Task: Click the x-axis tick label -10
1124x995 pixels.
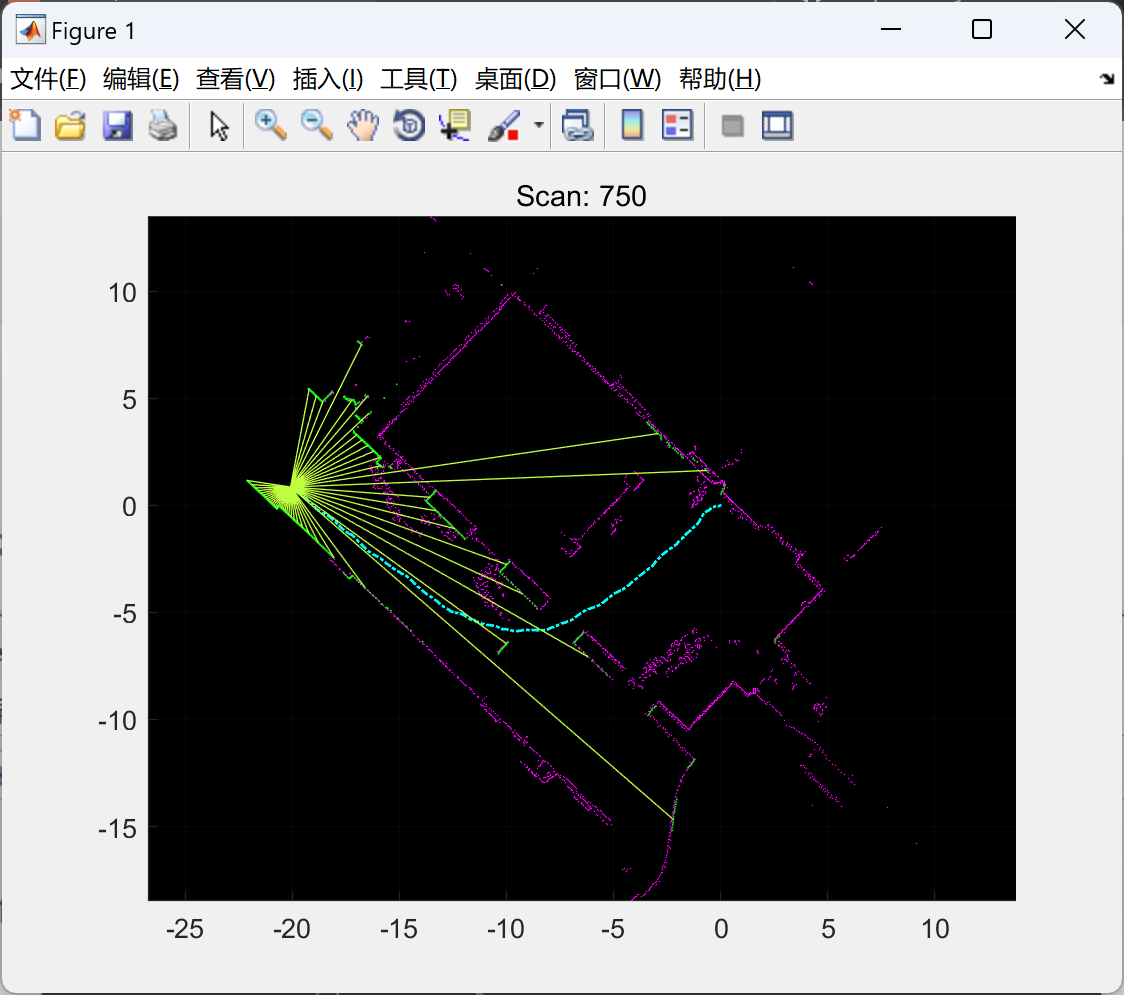Action: [506, 929]
